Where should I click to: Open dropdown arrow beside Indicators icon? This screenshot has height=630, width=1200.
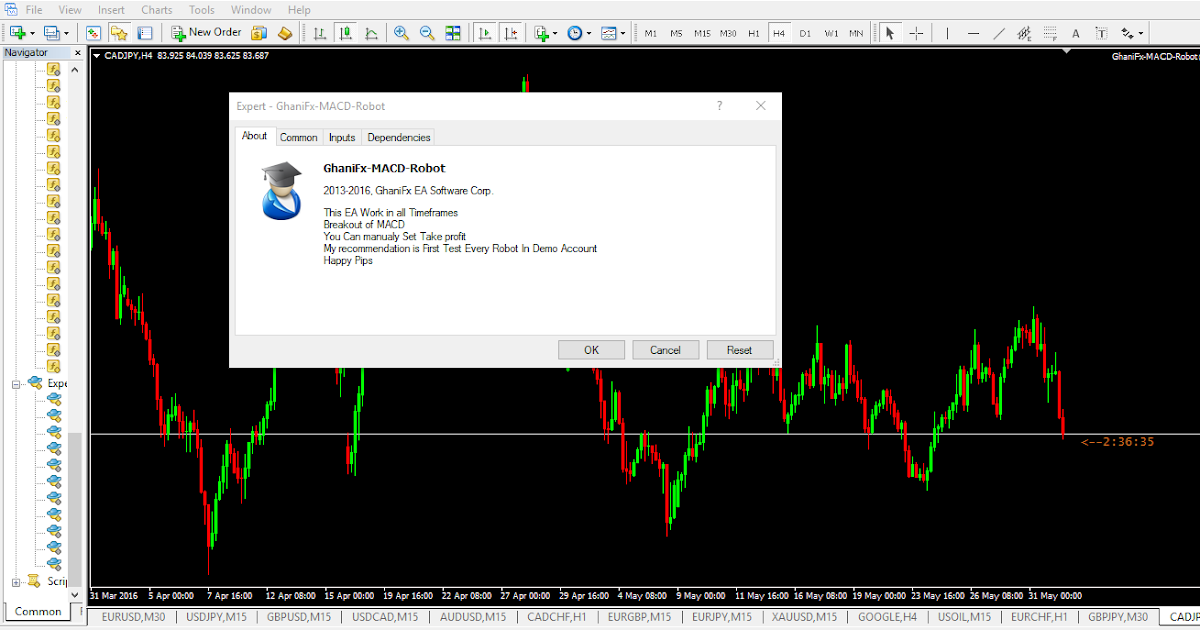[x=556, y=33]
